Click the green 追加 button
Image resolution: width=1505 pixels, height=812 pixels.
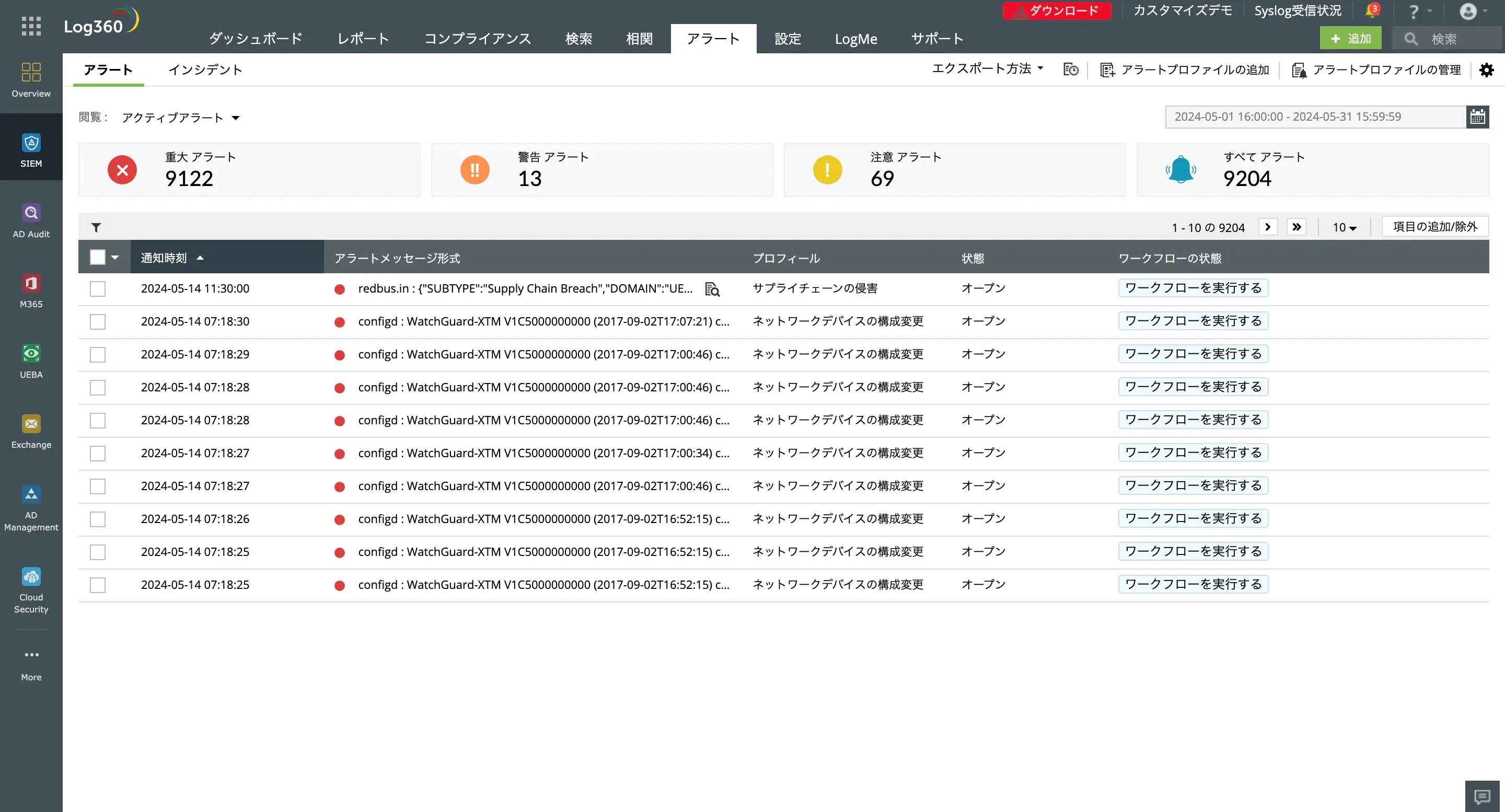coord(1350,39)
